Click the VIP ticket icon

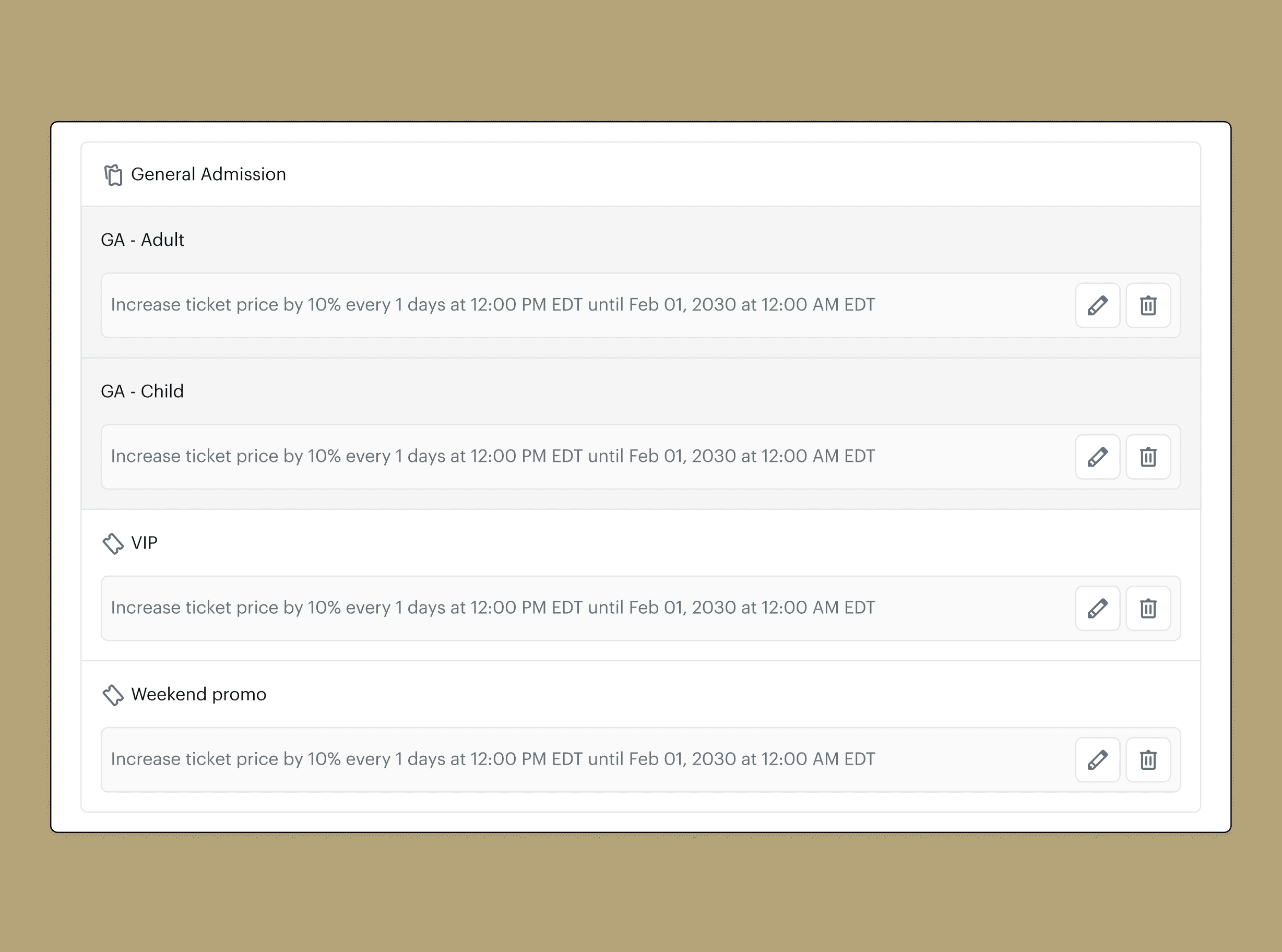(113, 543)
